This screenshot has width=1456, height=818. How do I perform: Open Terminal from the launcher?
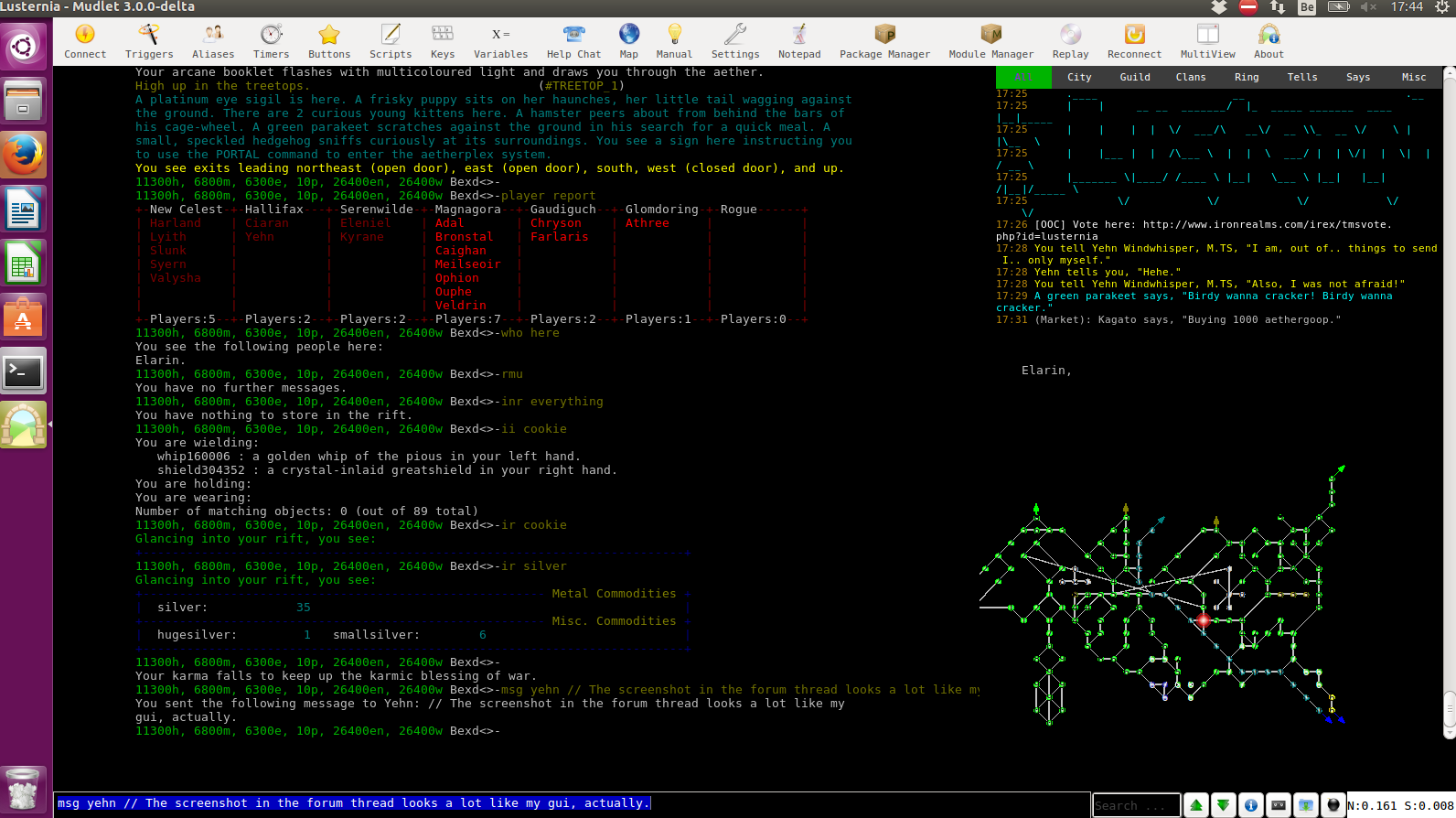[23, 371]
